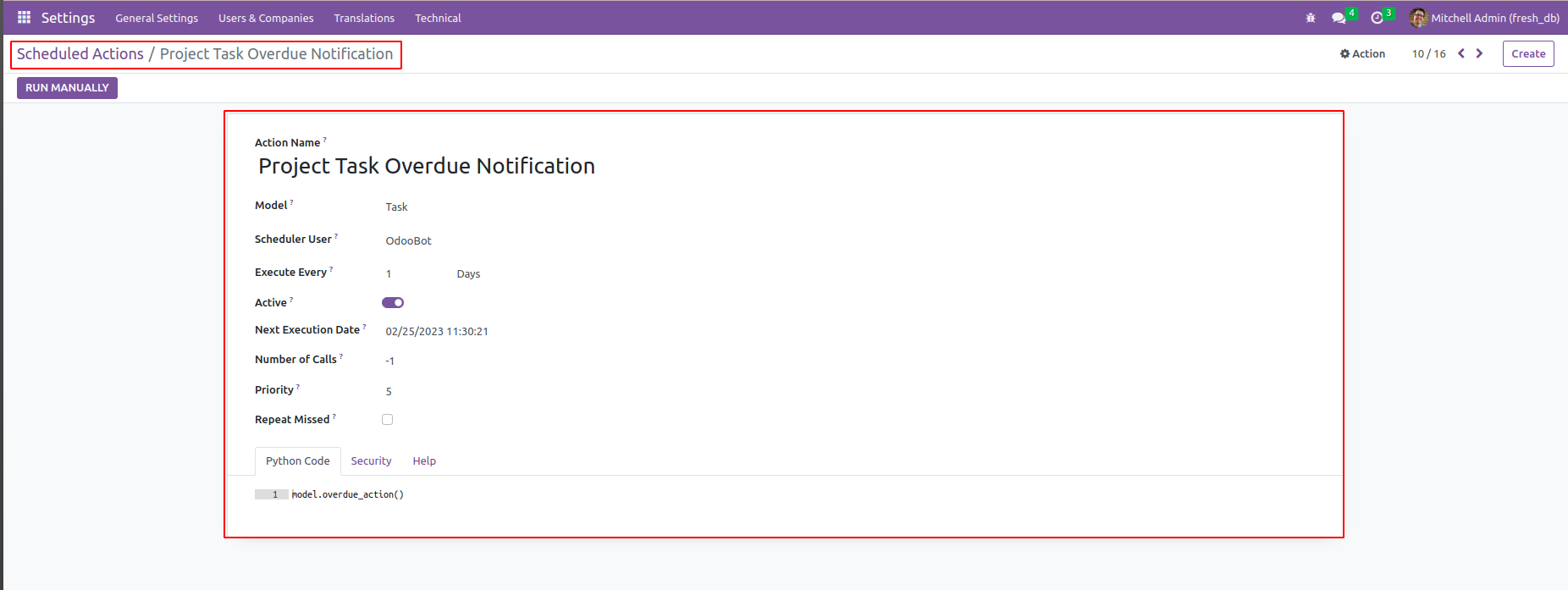The width and height of the screenshot is (1568, 590).
Task: Toggle the Active switch off
Action: (x=393, y=302)
